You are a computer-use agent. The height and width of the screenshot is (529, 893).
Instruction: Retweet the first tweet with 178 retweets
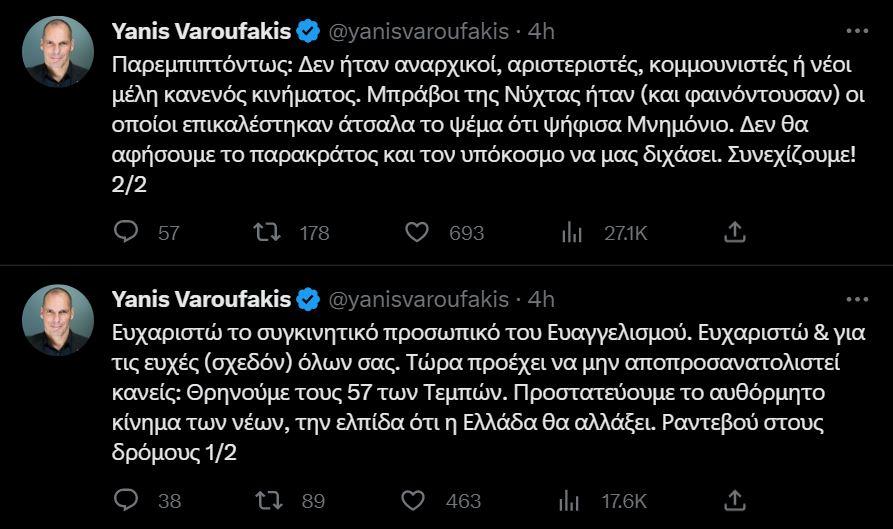click(x=268, y=232)
